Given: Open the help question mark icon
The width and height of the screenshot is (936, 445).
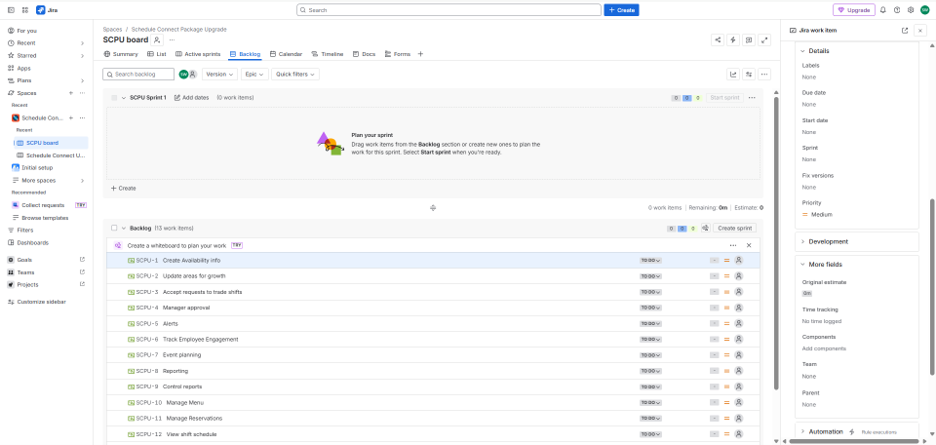Looking at the screenshot, I should coord(897,10).
